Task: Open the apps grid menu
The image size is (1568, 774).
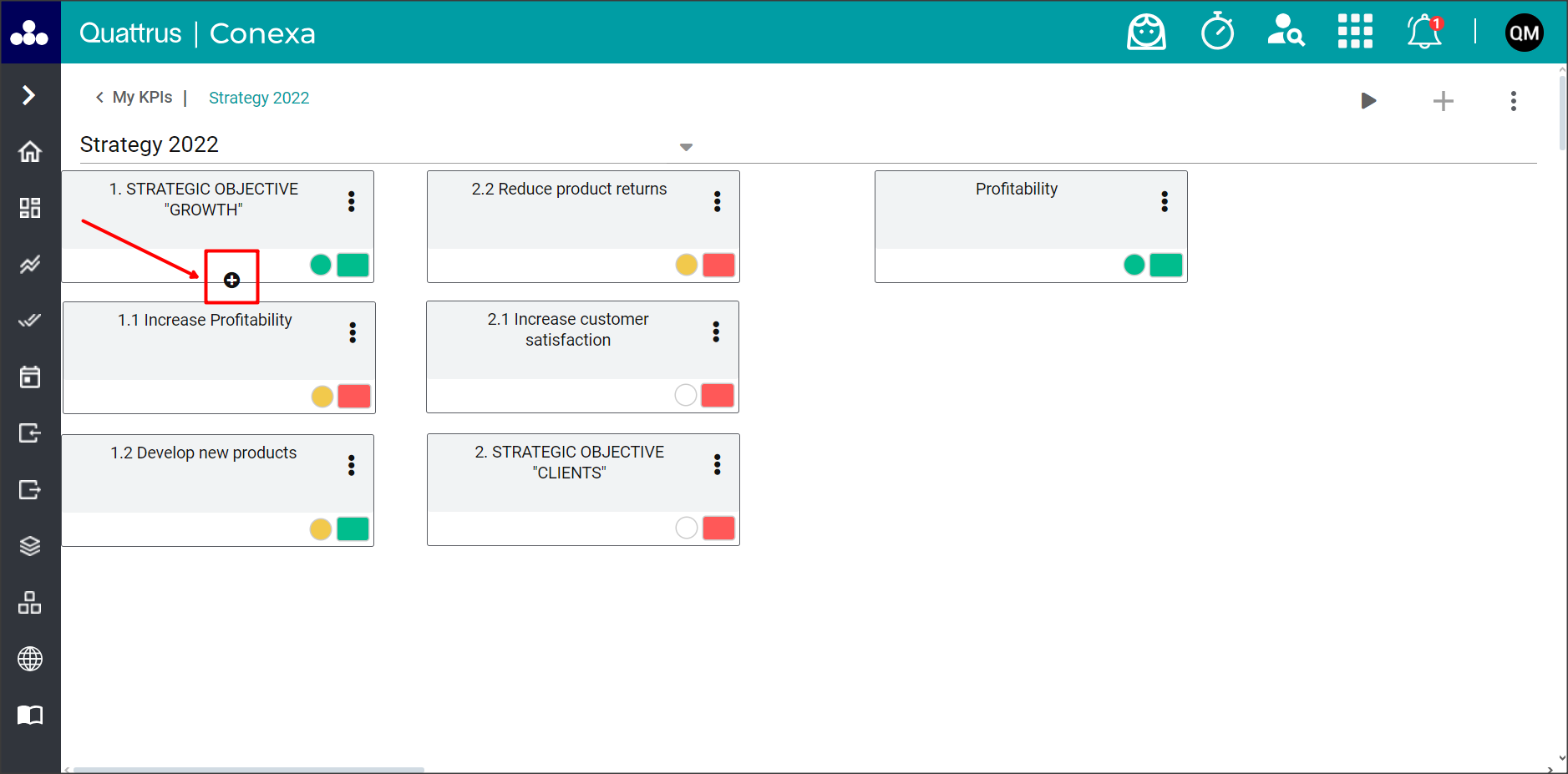Action: click(1355, 33)
